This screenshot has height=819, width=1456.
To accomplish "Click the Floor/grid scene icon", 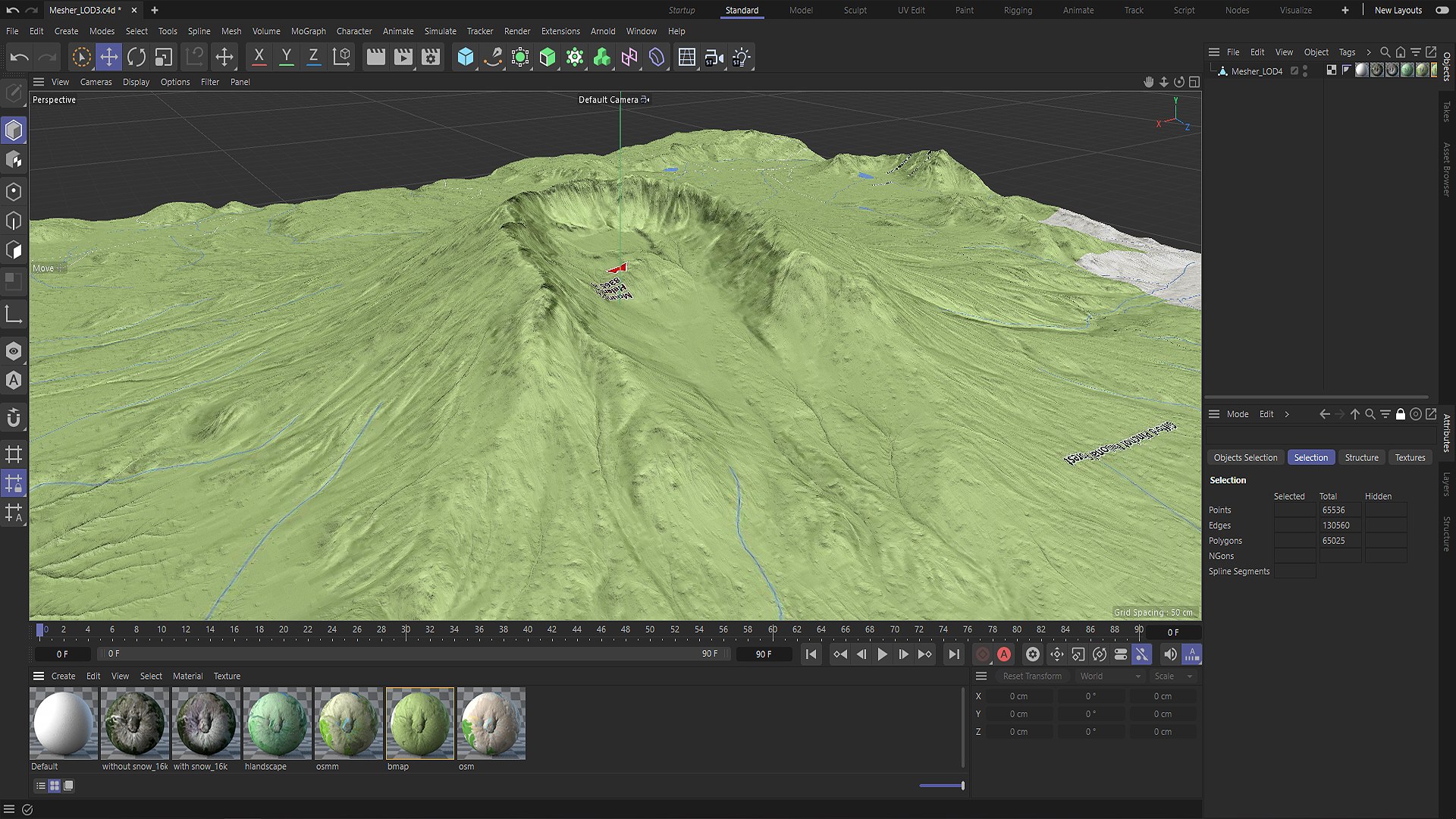I will click(687, 57).
